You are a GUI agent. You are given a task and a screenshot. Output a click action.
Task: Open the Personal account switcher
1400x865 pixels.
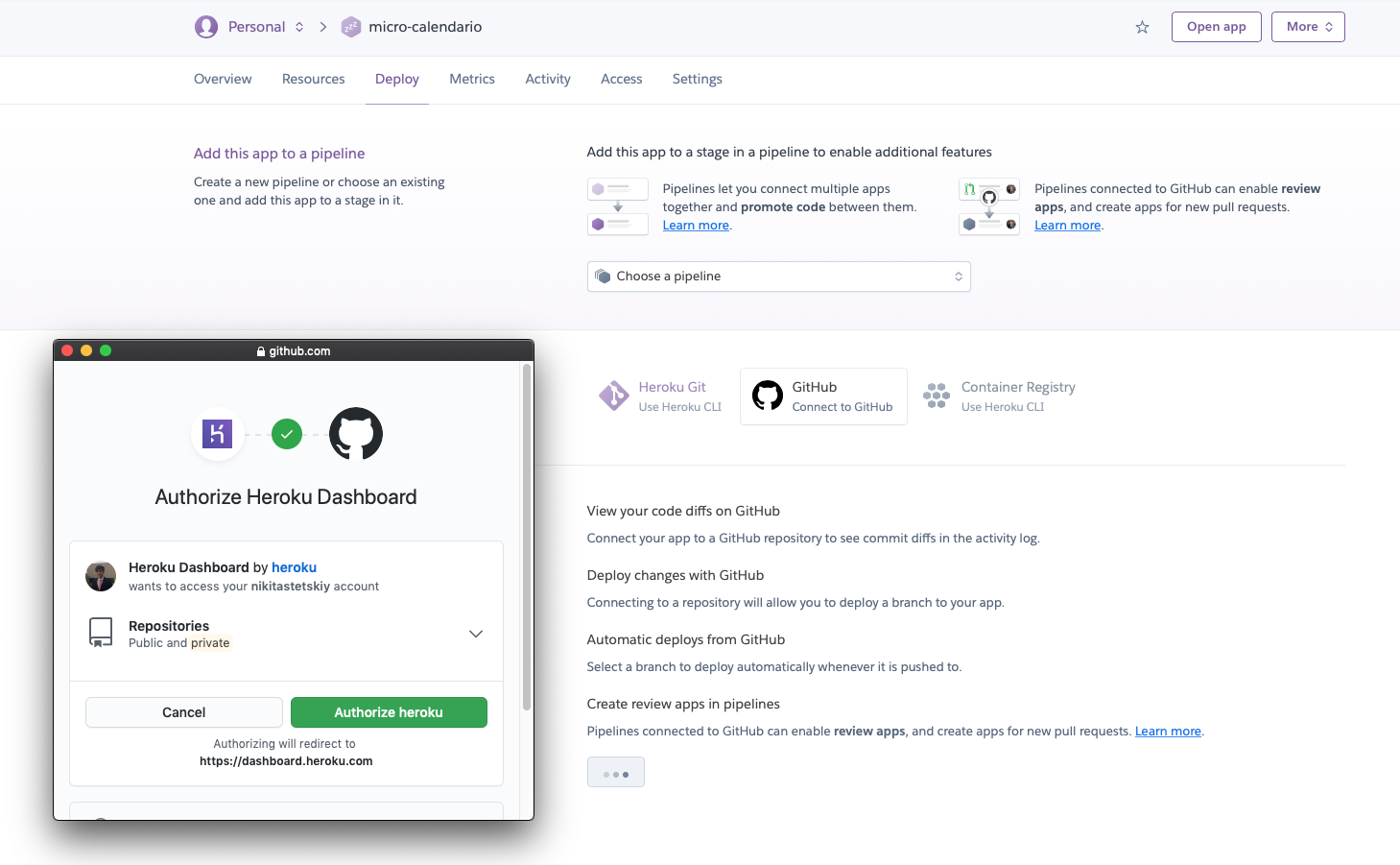[x=249, y=27]
